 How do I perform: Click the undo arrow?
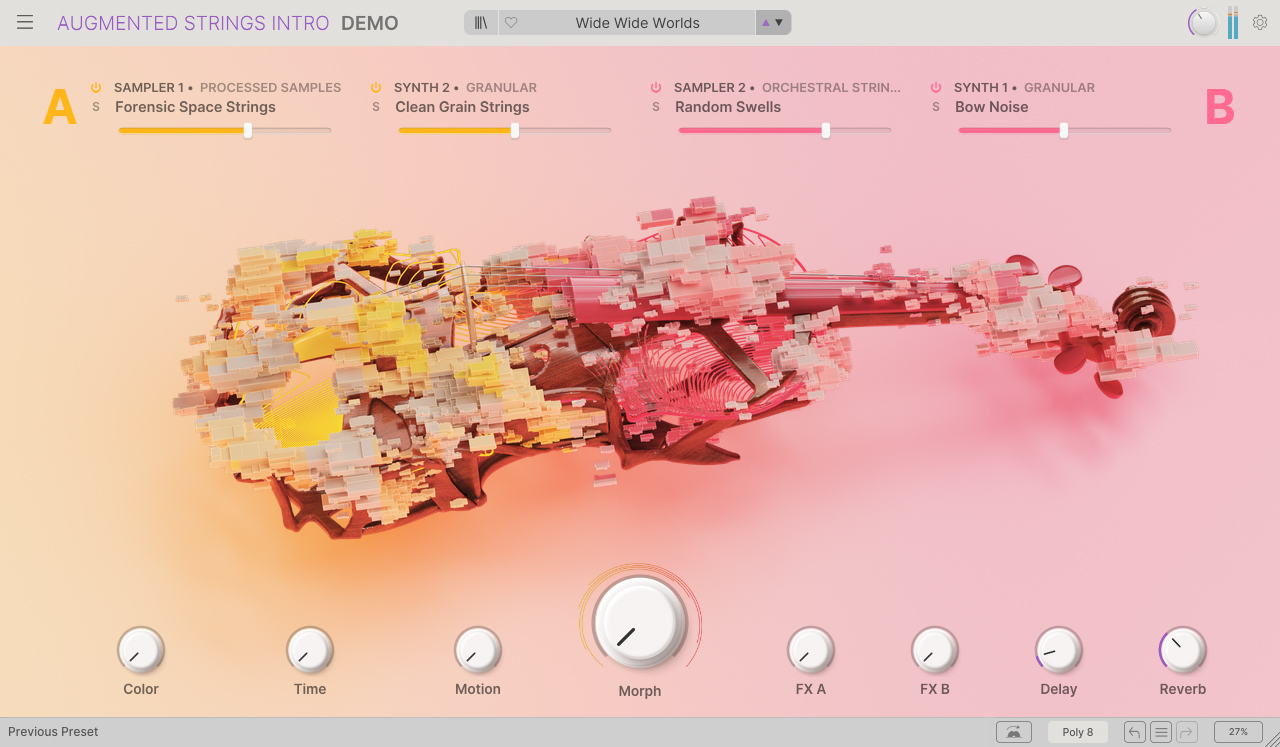(1134, 732)
